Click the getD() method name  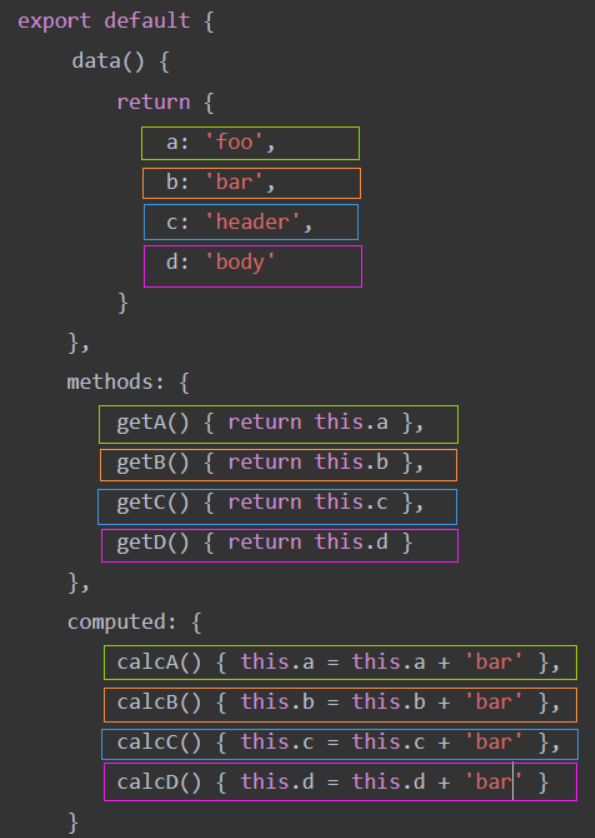[x=153, y=543]
